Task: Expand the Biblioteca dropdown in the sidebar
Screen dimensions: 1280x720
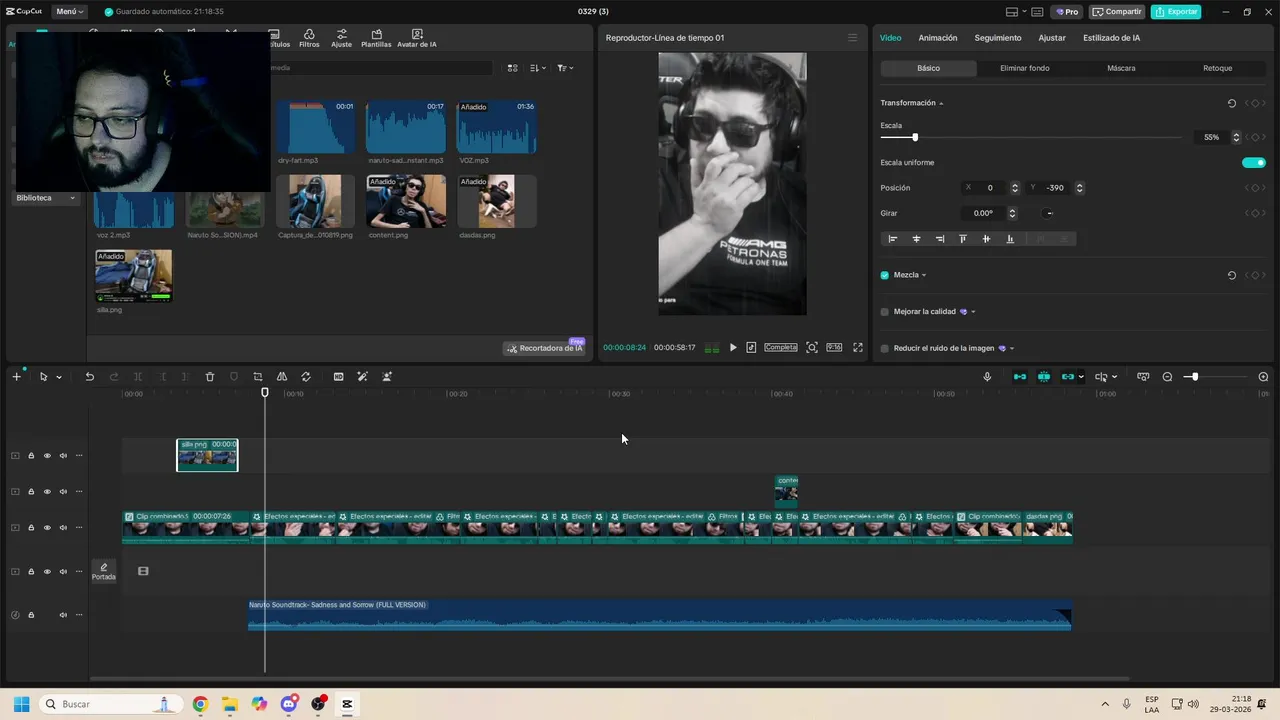Action: [x=46, y=198]
